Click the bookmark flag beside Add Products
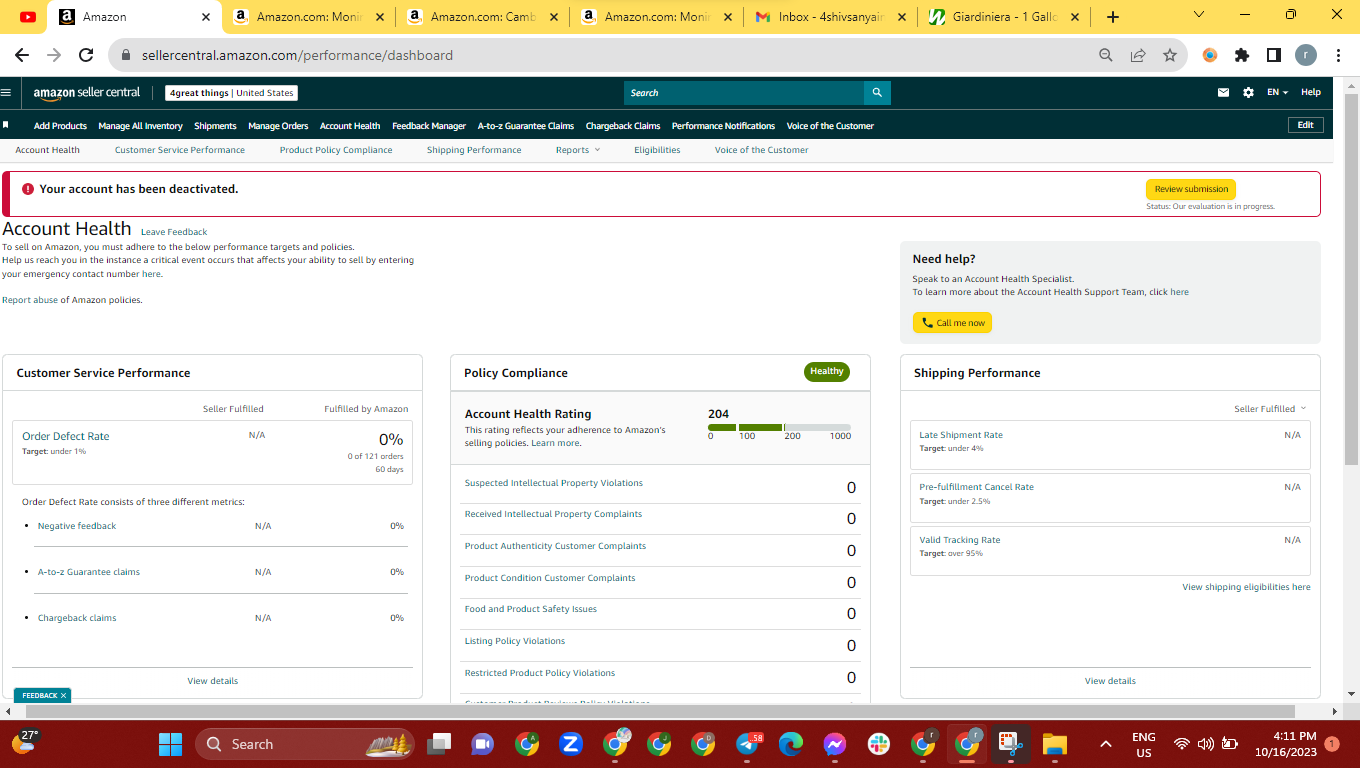Viewport: 1360px width, 768px height. 6,125
